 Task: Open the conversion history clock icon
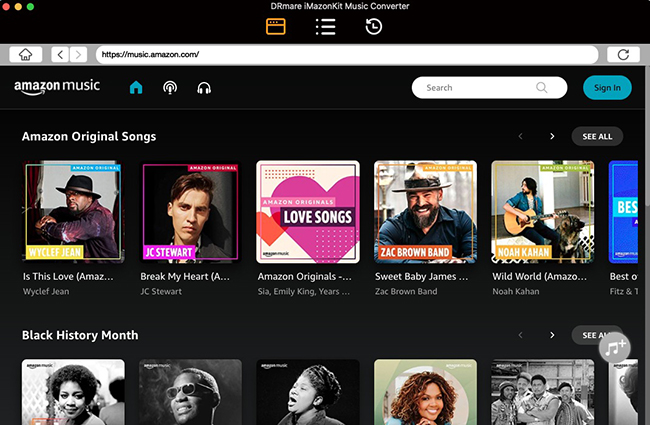(373, 27)
